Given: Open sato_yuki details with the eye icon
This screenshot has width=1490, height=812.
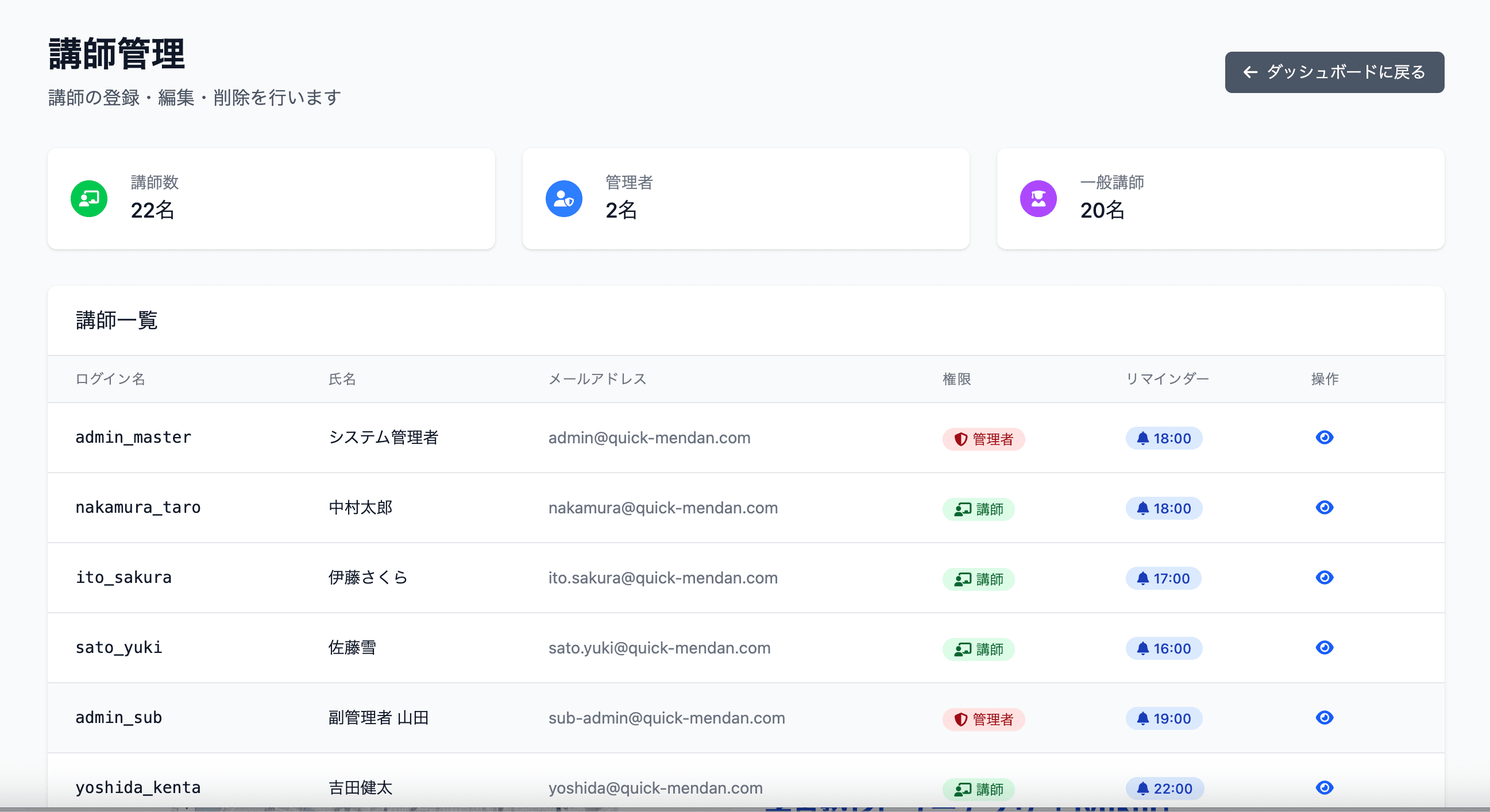Looking at the screenshot, I should (x=1324, y=647).
